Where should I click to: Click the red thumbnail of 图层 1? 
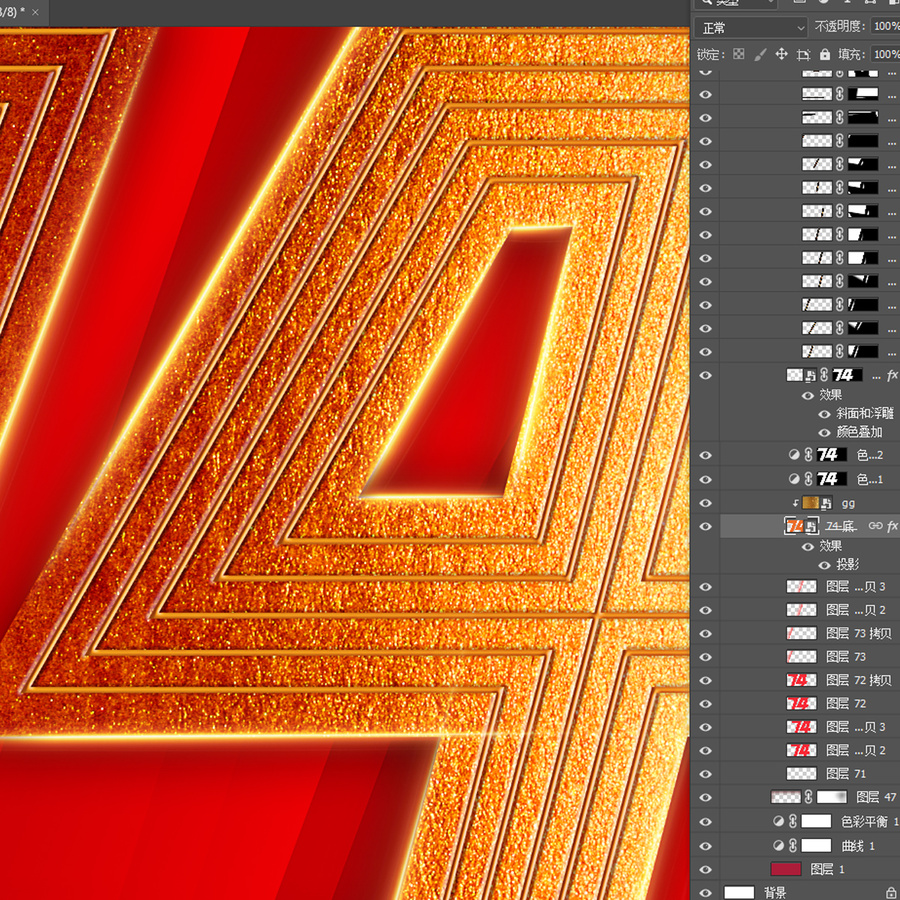pyautogui.click(x=786, y=869)
